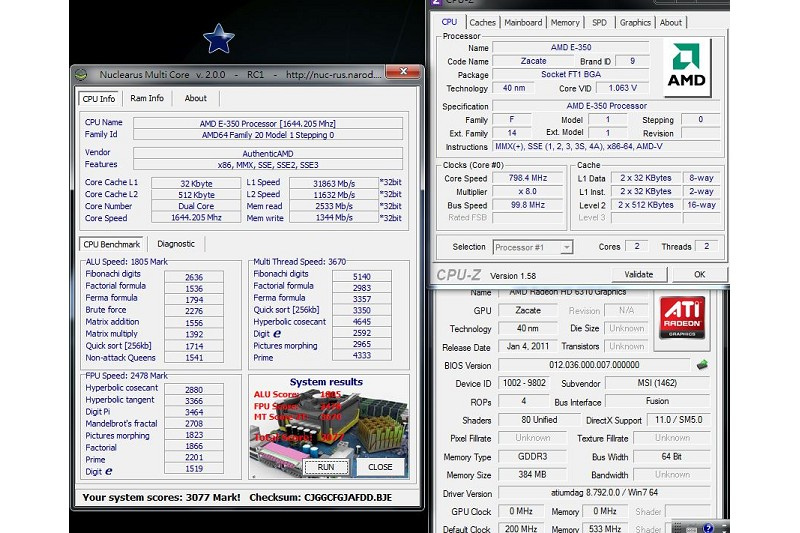Click the blue help icon in language bar
800x533 pixels.
pos(708,528)
